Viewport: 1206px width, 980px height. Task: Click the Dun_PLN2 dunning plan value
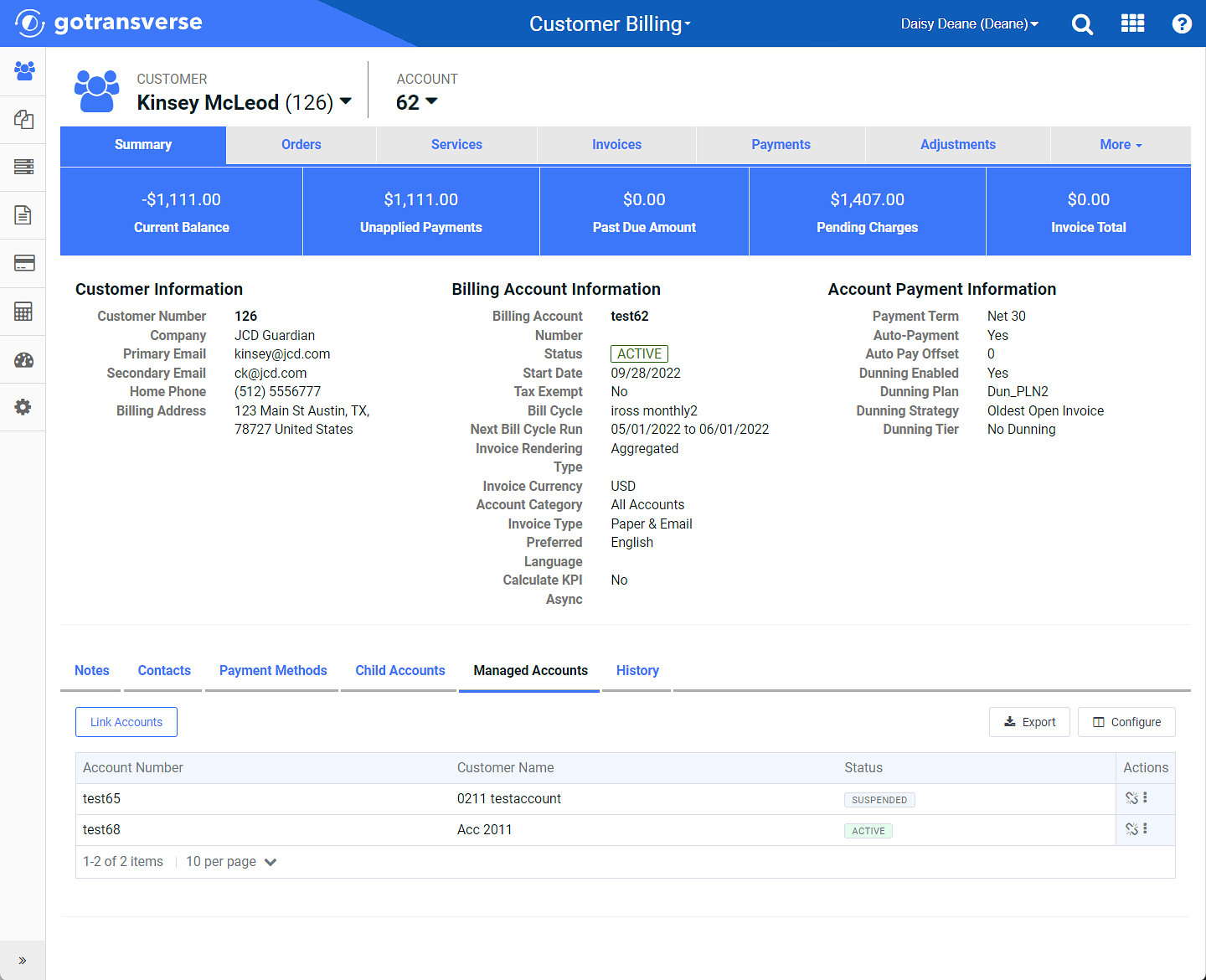click(x=1018, y=392)
